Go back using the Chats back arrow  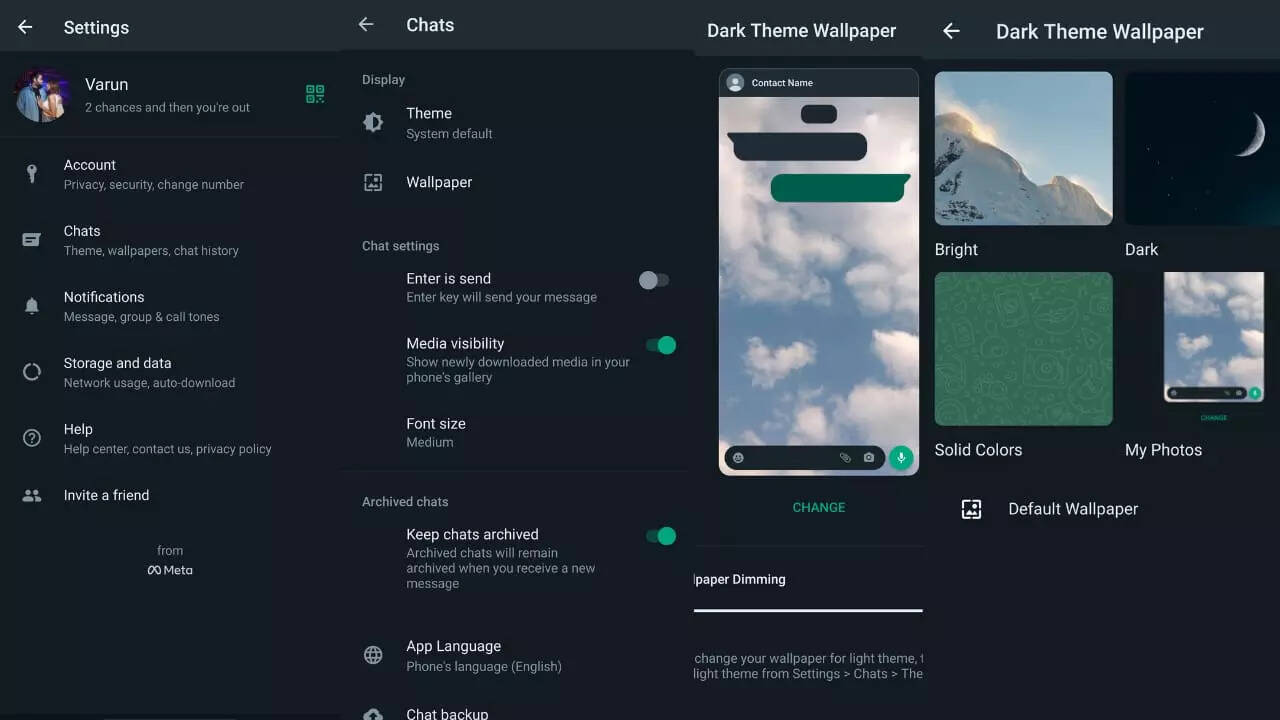366,24
